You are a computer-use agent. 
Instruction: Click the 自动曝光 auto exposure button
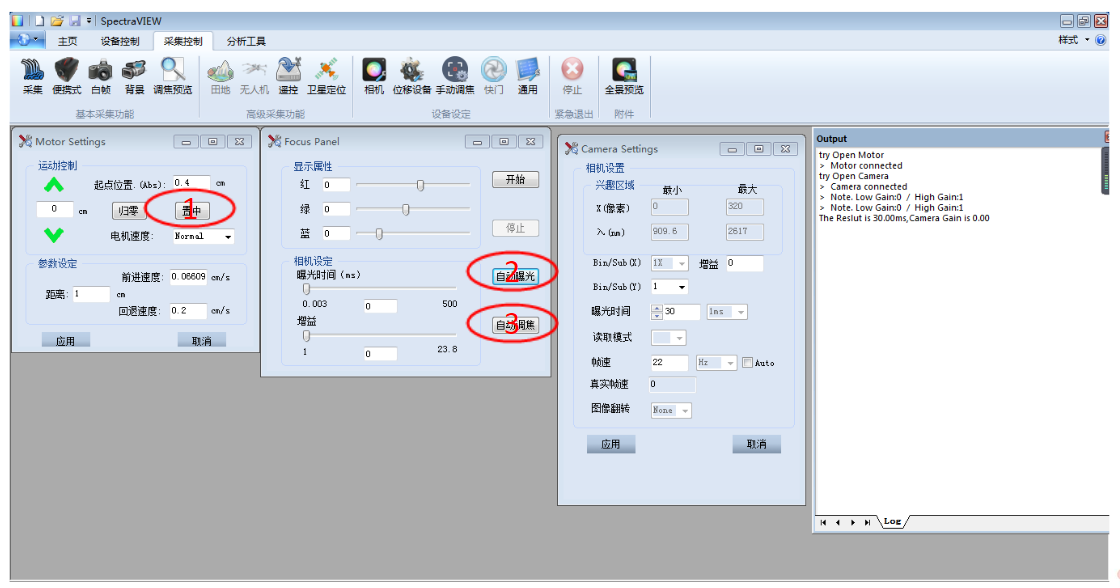pyautogui.click(x=515, y=276)
